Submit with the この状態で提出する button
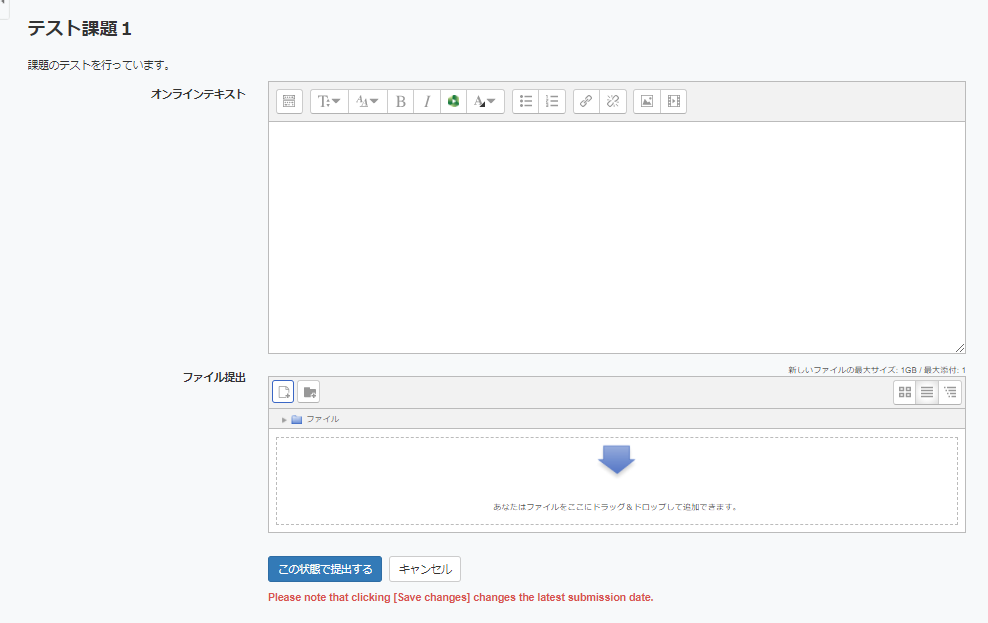988x623 pixels. pos(325,569)
